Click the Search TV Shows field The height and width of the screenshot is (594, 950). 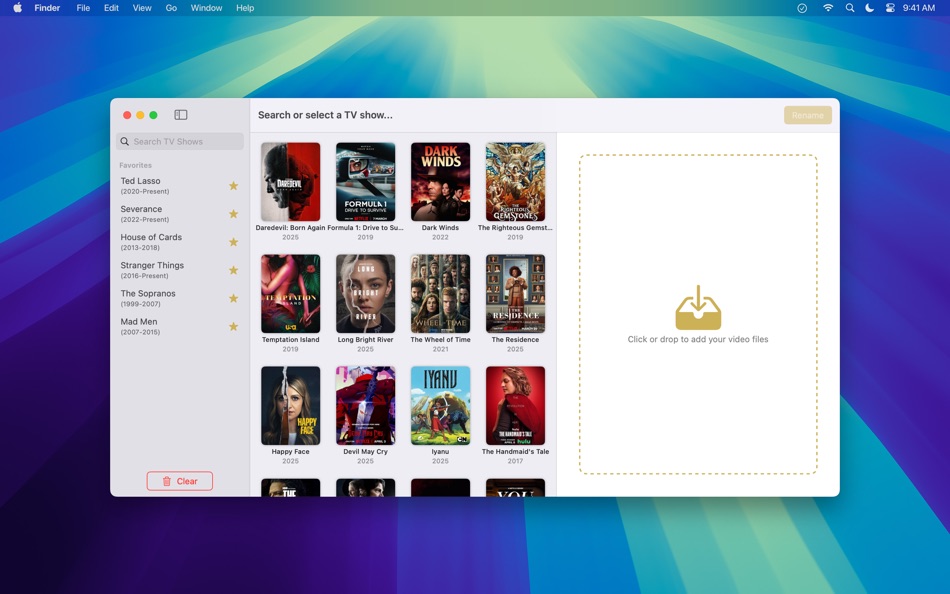coord(180,141)
